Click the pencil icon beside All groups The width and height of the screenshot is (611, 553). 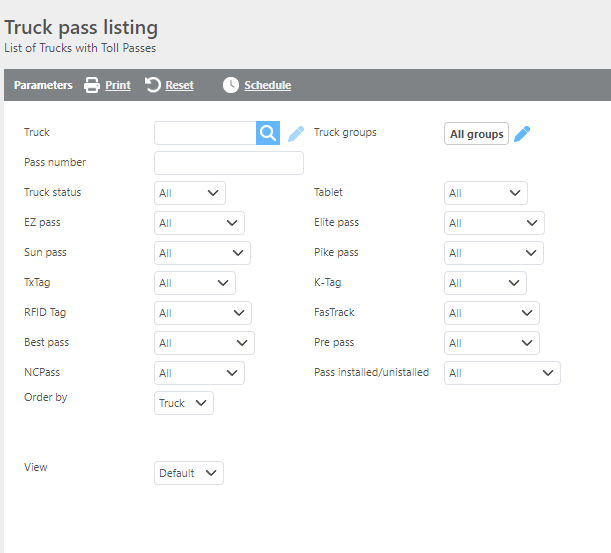[522, 134]
